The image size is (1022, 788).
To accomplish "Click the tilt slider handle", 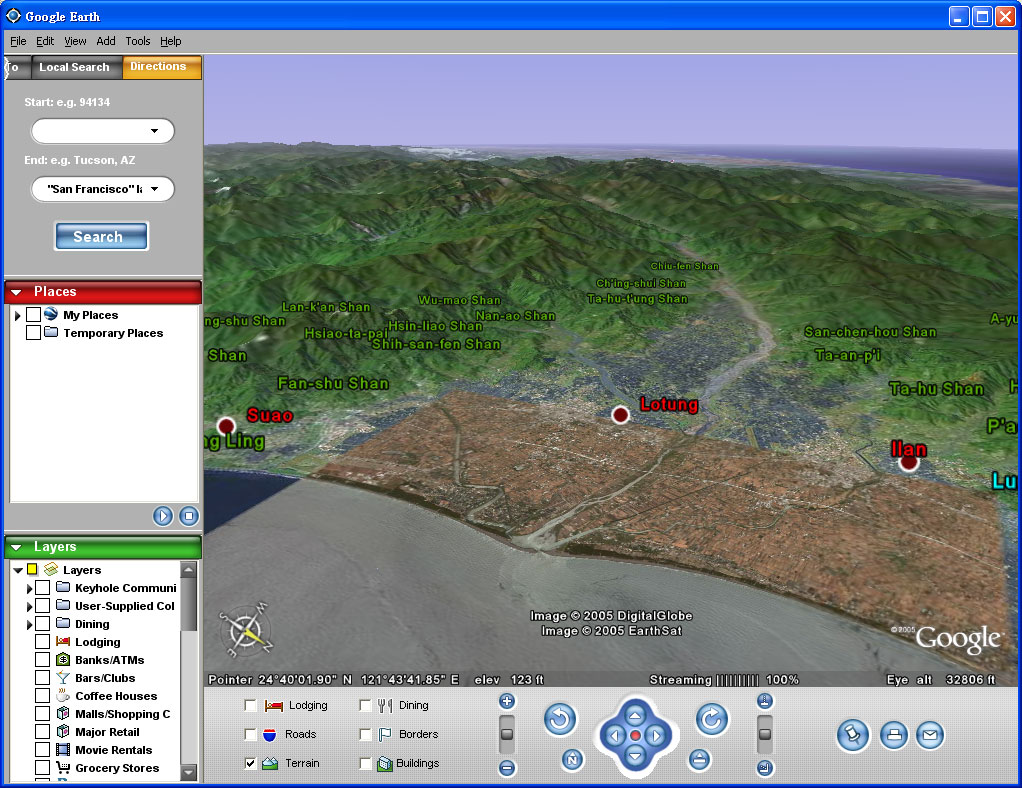I will (765, 734).
